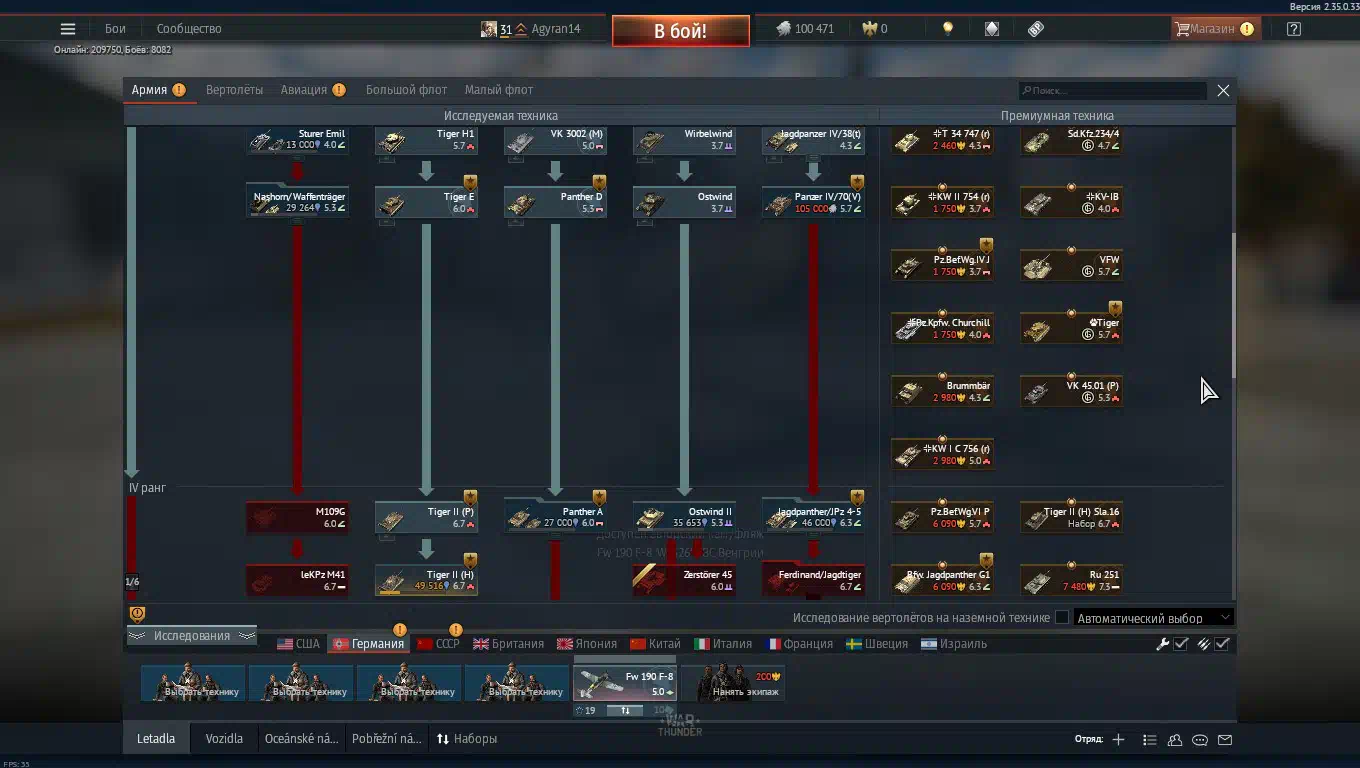Viewport: 1360px width, 768px height.
Task: Toggle the last checkbox in the country row
Action: (x=1222, y=644)
